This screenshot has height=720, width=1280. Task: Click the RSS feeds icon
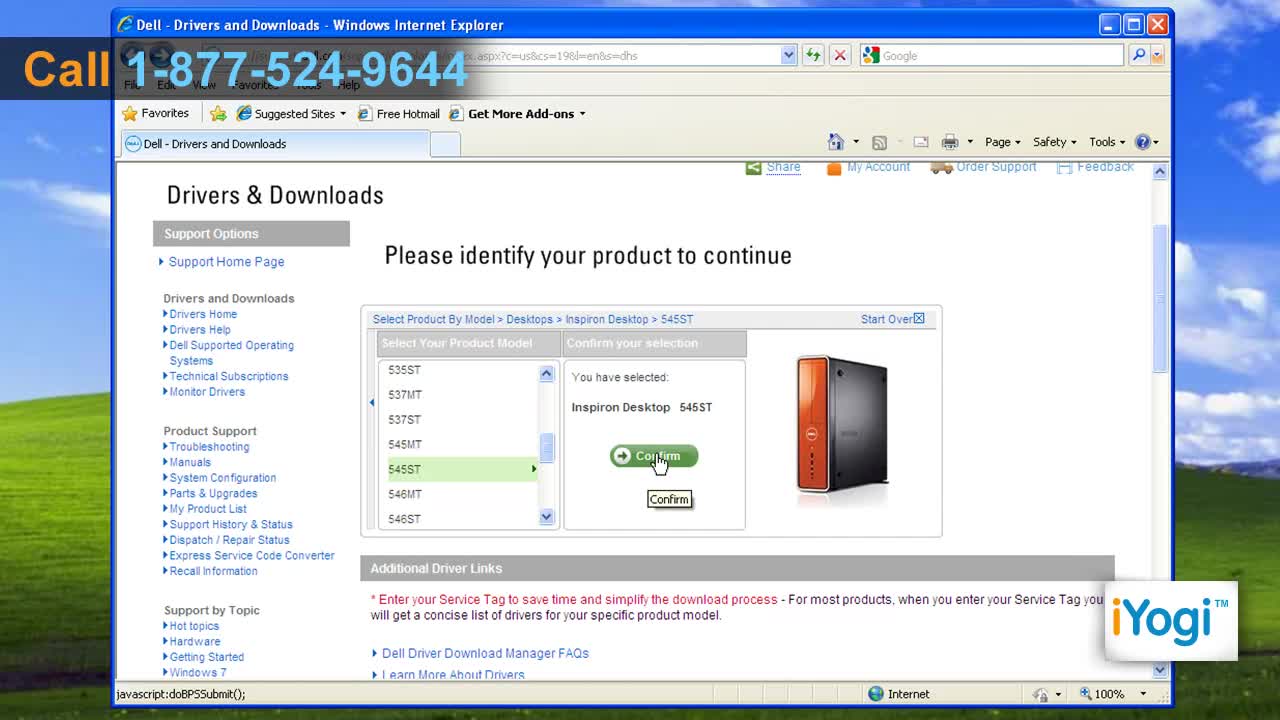pos(879,142)
